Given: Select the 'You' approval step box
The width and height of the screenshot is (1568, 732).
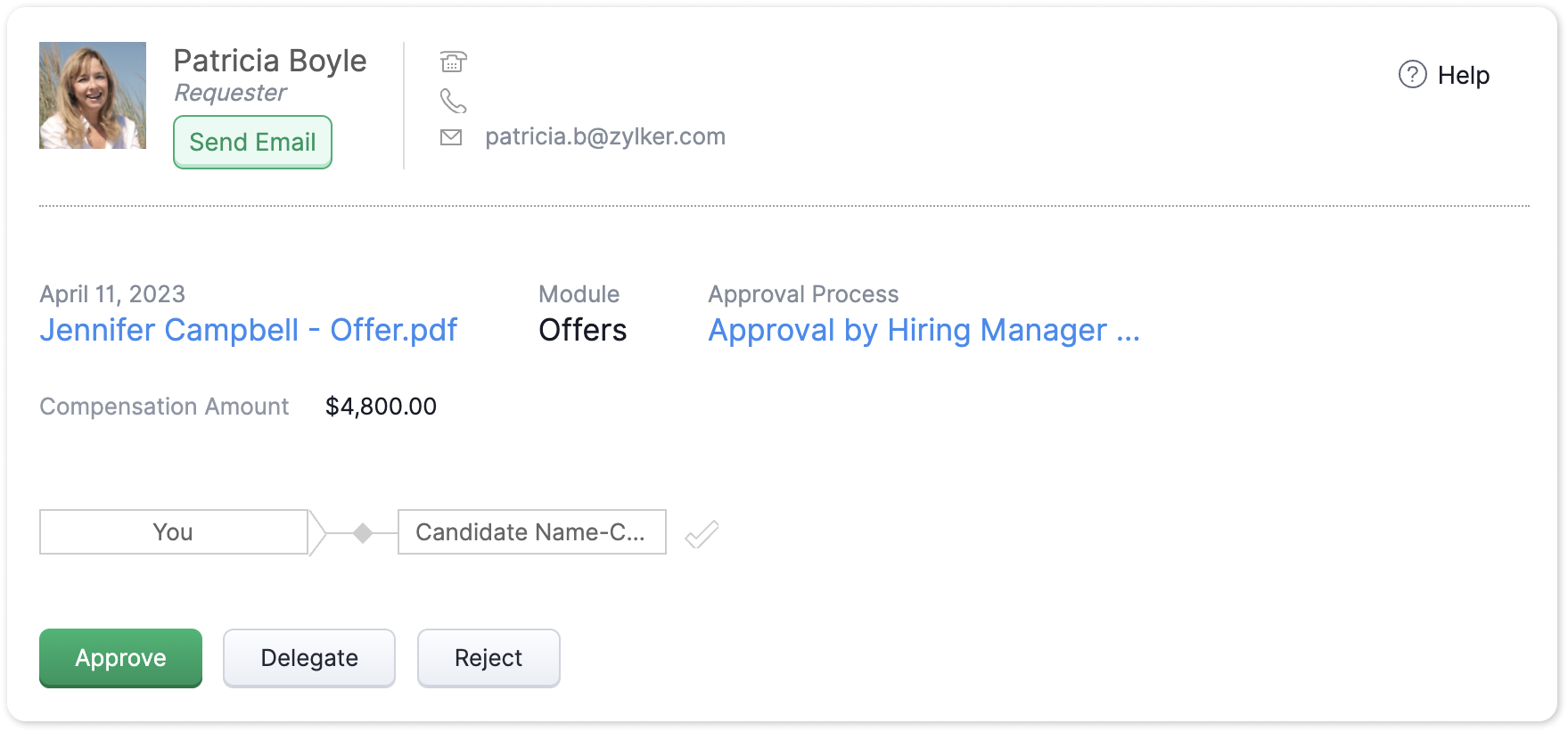Looking at the screenshot, I should (x=173, y=532).
